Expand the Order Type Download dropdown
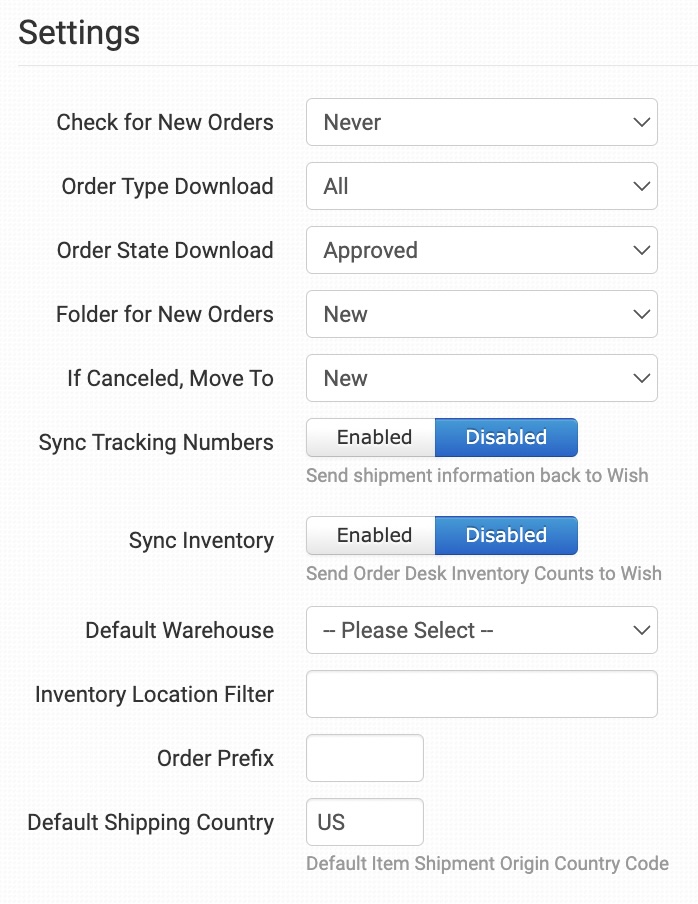 [480, 186]
